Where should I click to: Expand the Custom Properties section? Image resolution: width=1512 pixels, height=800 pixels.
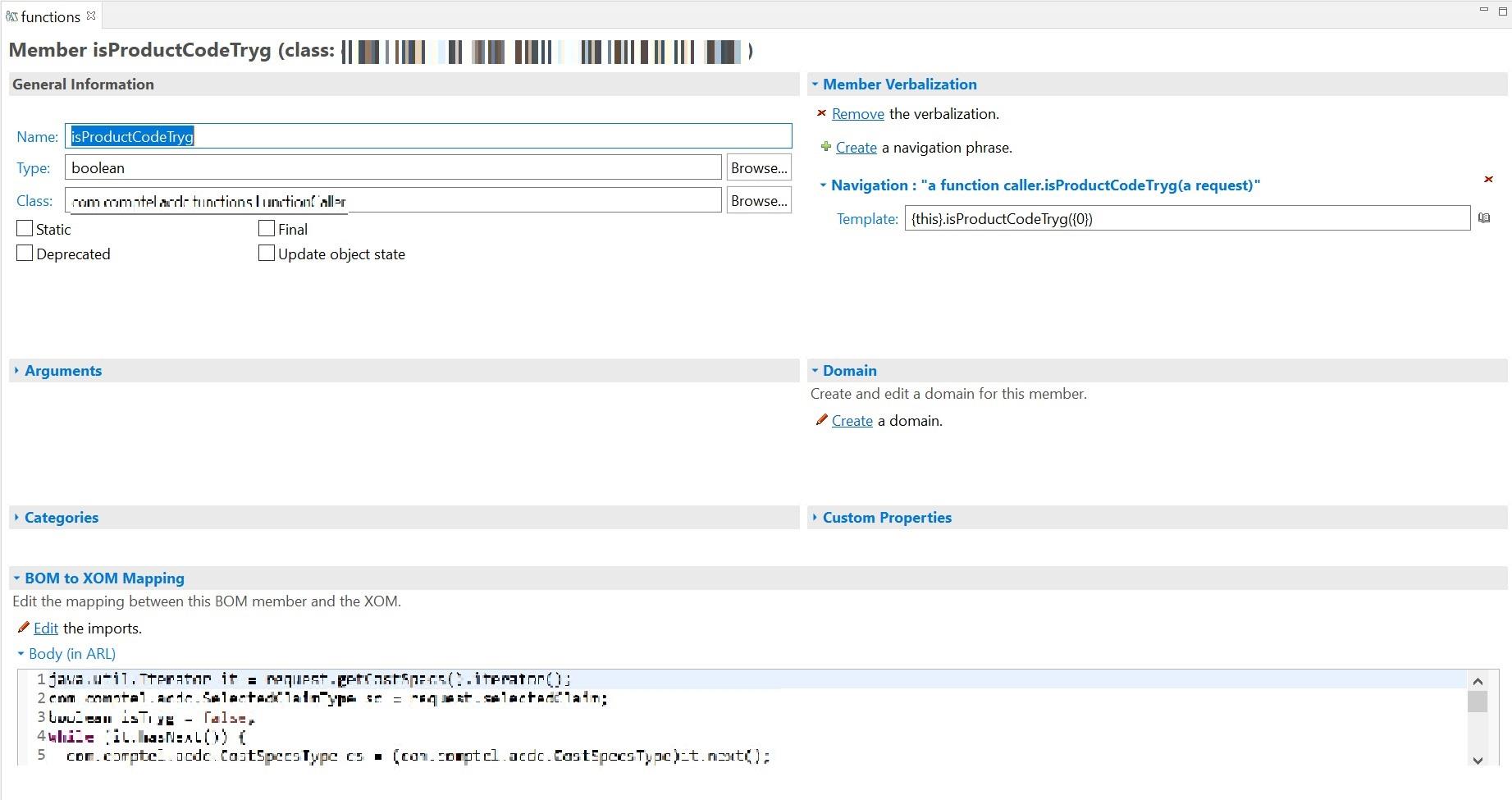tap(814, 517)
